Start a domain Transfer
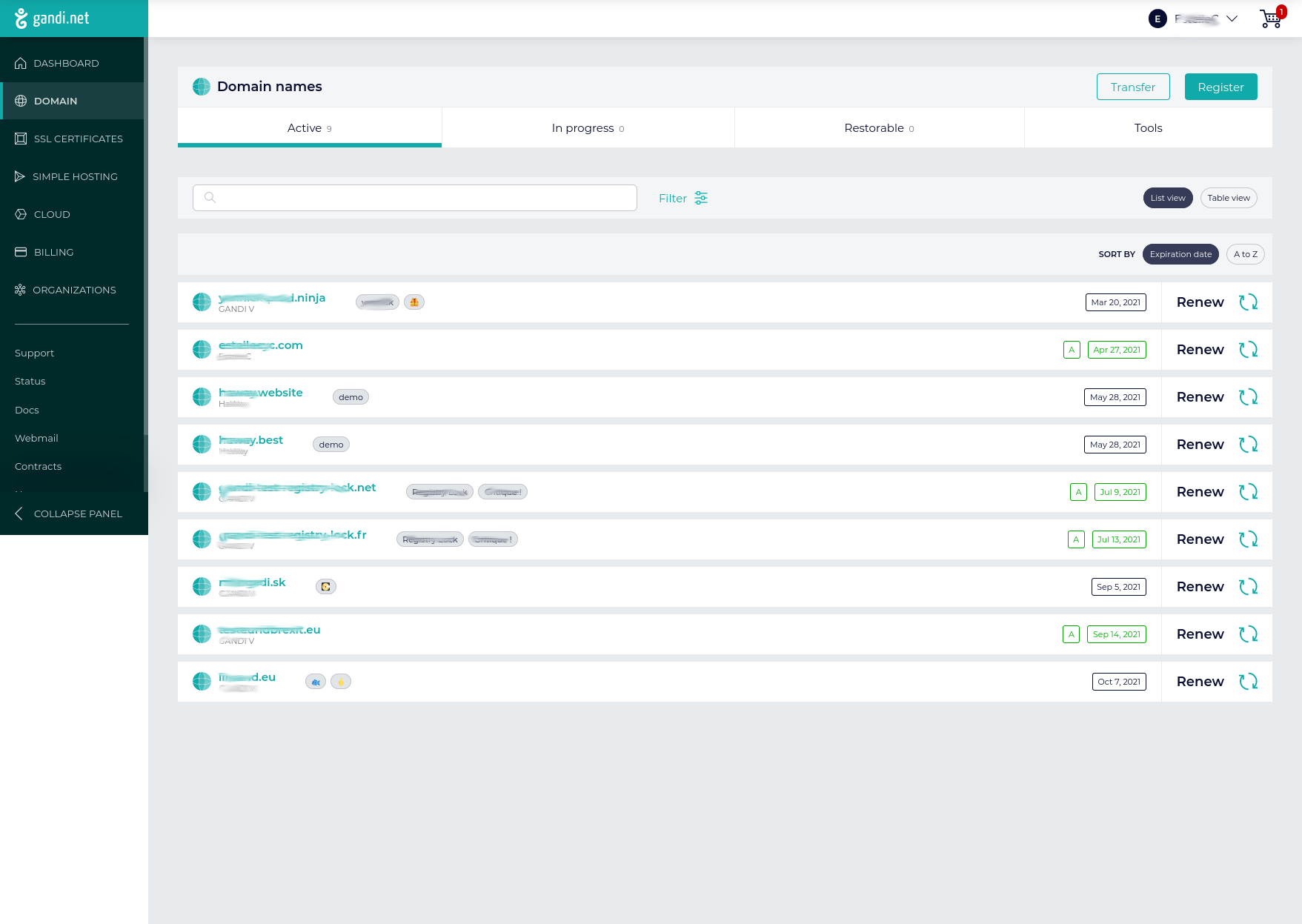The image size is (1302, 924). pyautogui.click(x=1133, y=87)
